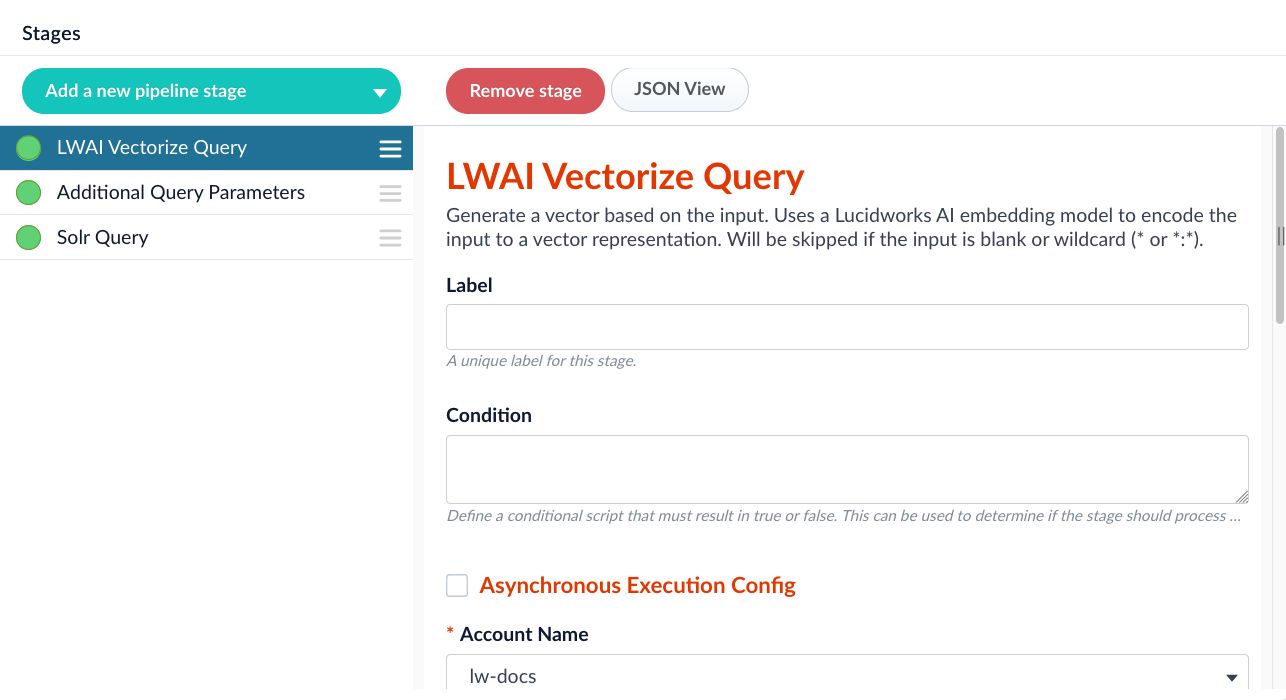
Task: Click hamburger handle icon on Solr Query
Action: [x=390, y=239]
